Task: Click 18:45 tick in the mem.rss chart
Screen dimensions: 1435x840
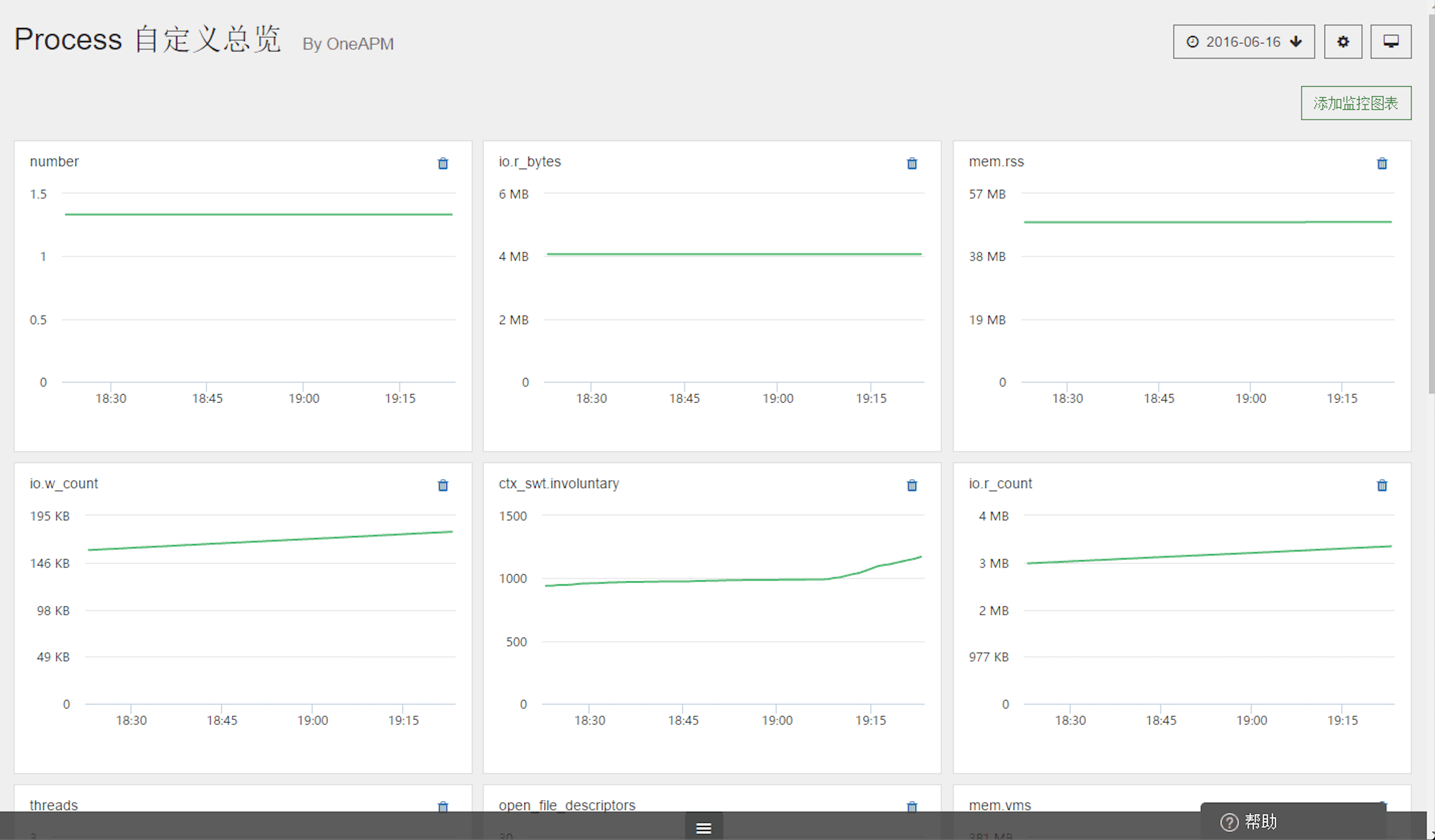Action: tap(1159, 398)
